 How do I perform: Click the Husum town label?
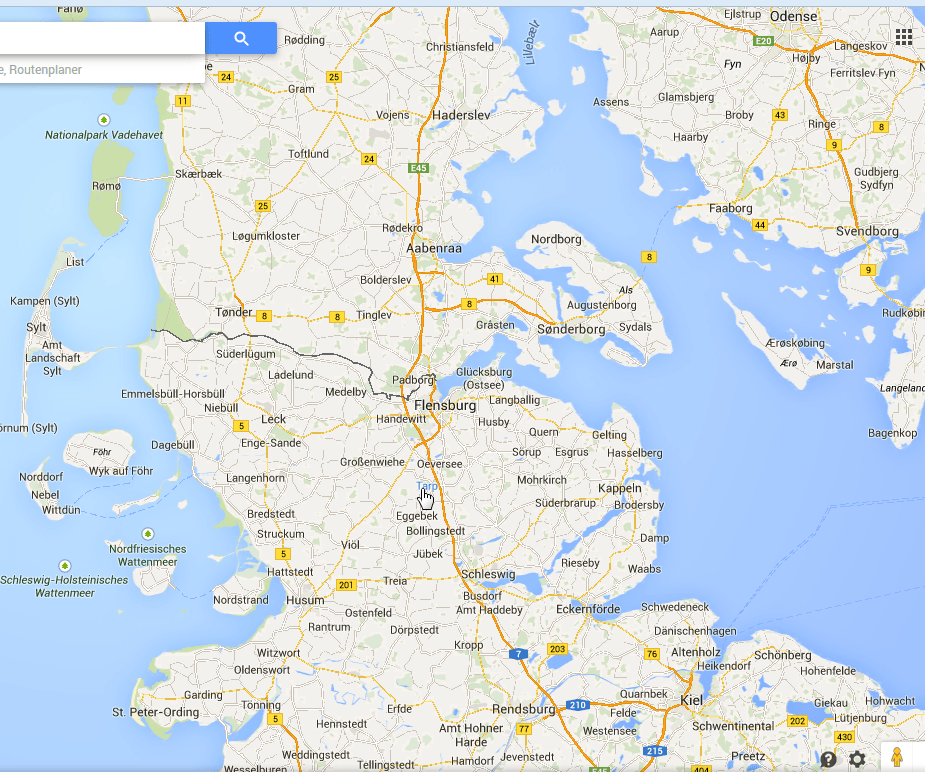305,600
